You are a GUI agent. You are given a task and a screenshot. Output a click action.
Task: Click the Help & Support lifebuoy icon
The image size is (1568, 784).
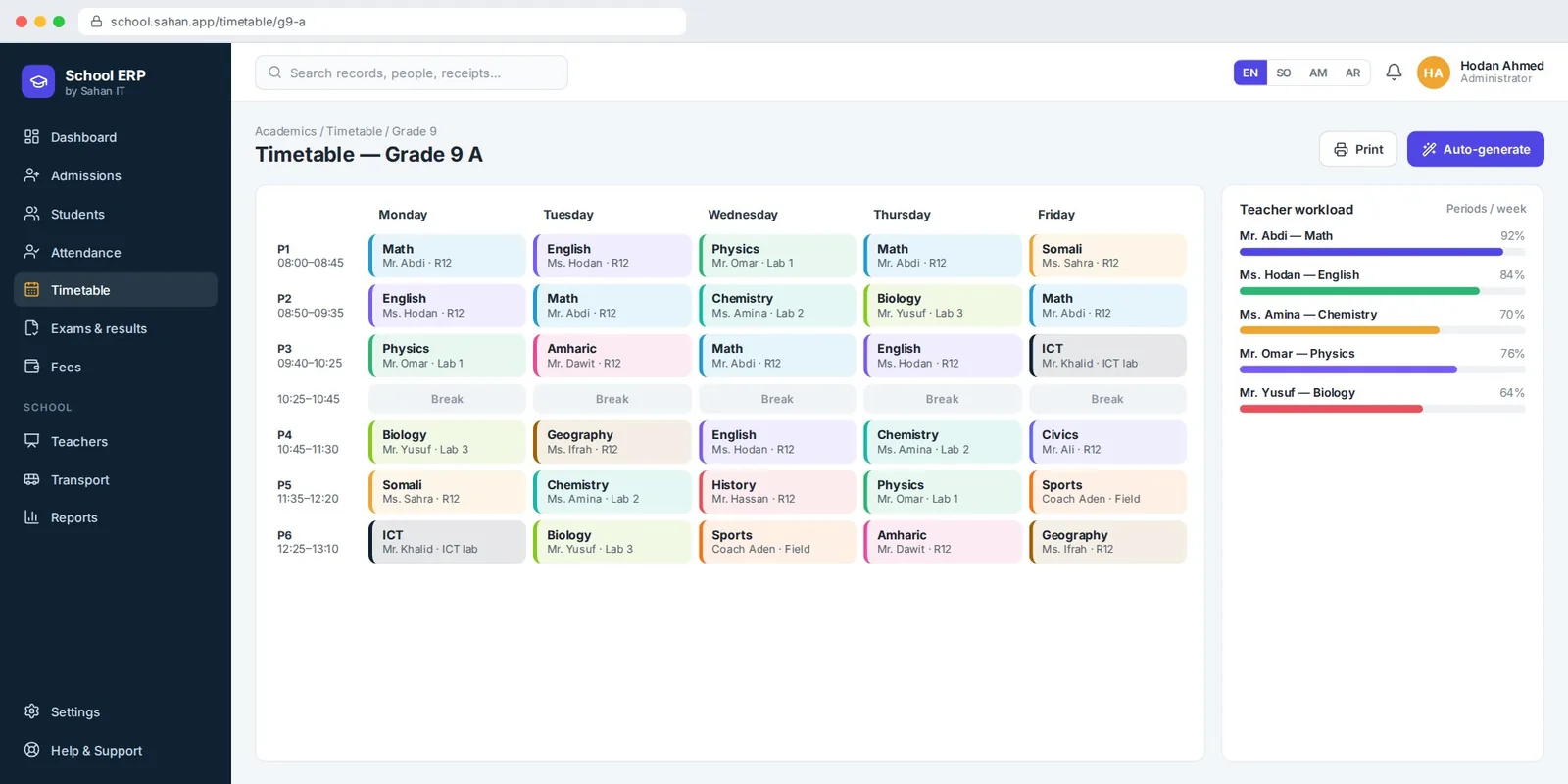coord(32,750)
